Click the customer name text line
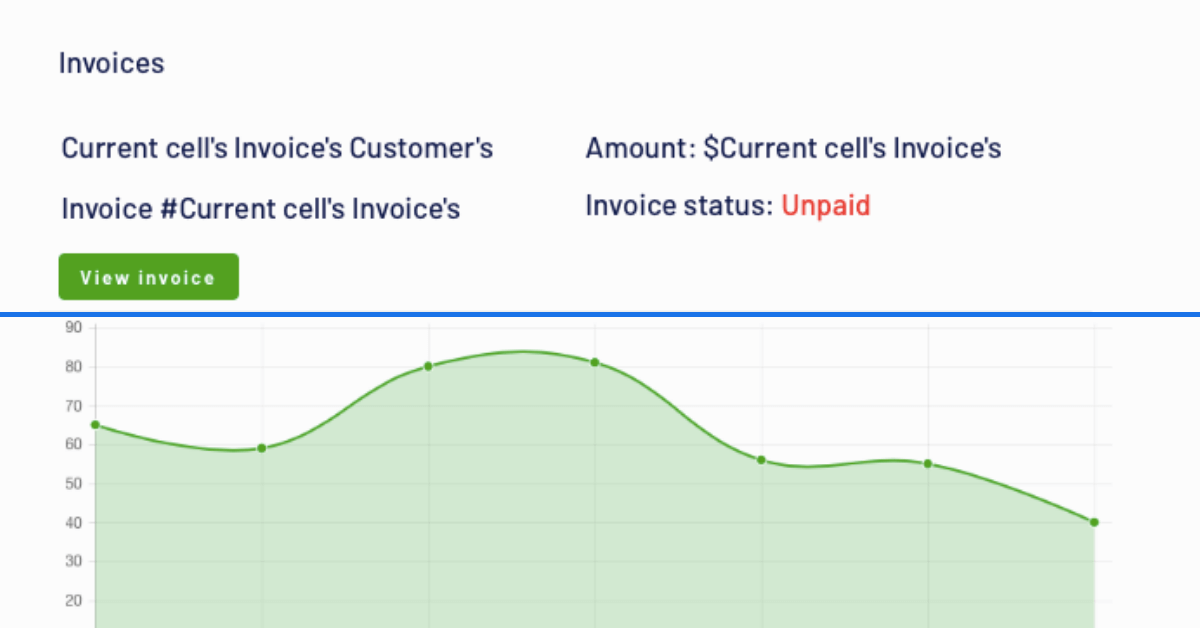Screen dimensions: 1200x628 [x=277, y=148]
